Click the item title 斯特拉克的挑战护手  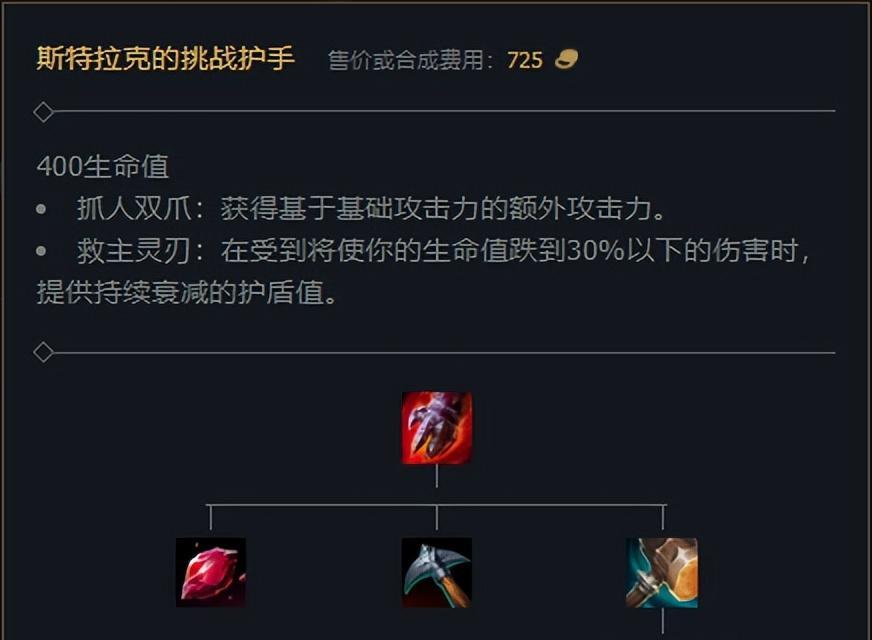pyautogui.click(x=165, y=58)
